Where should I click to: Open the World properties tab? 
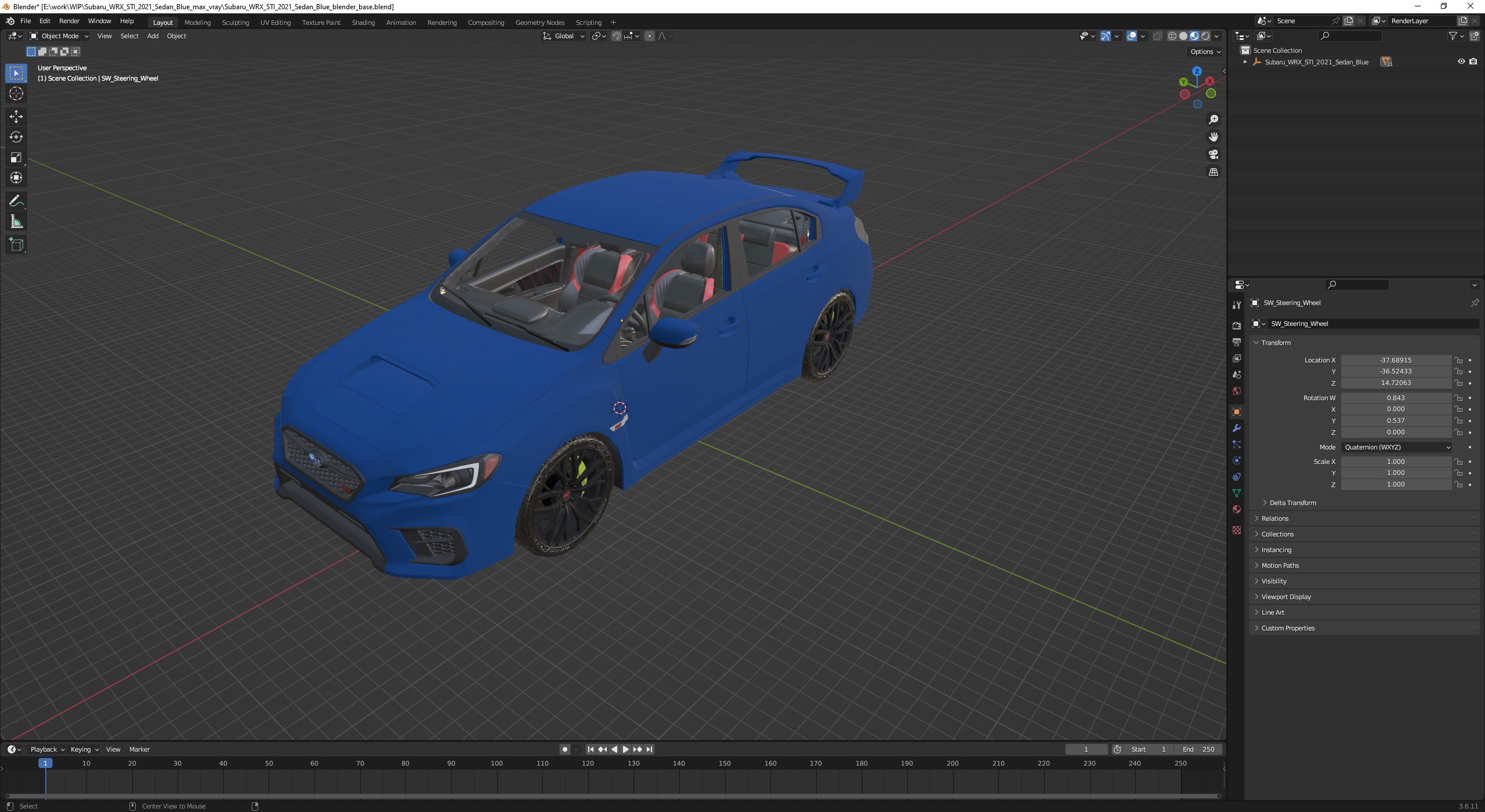tap(1236, 391)
